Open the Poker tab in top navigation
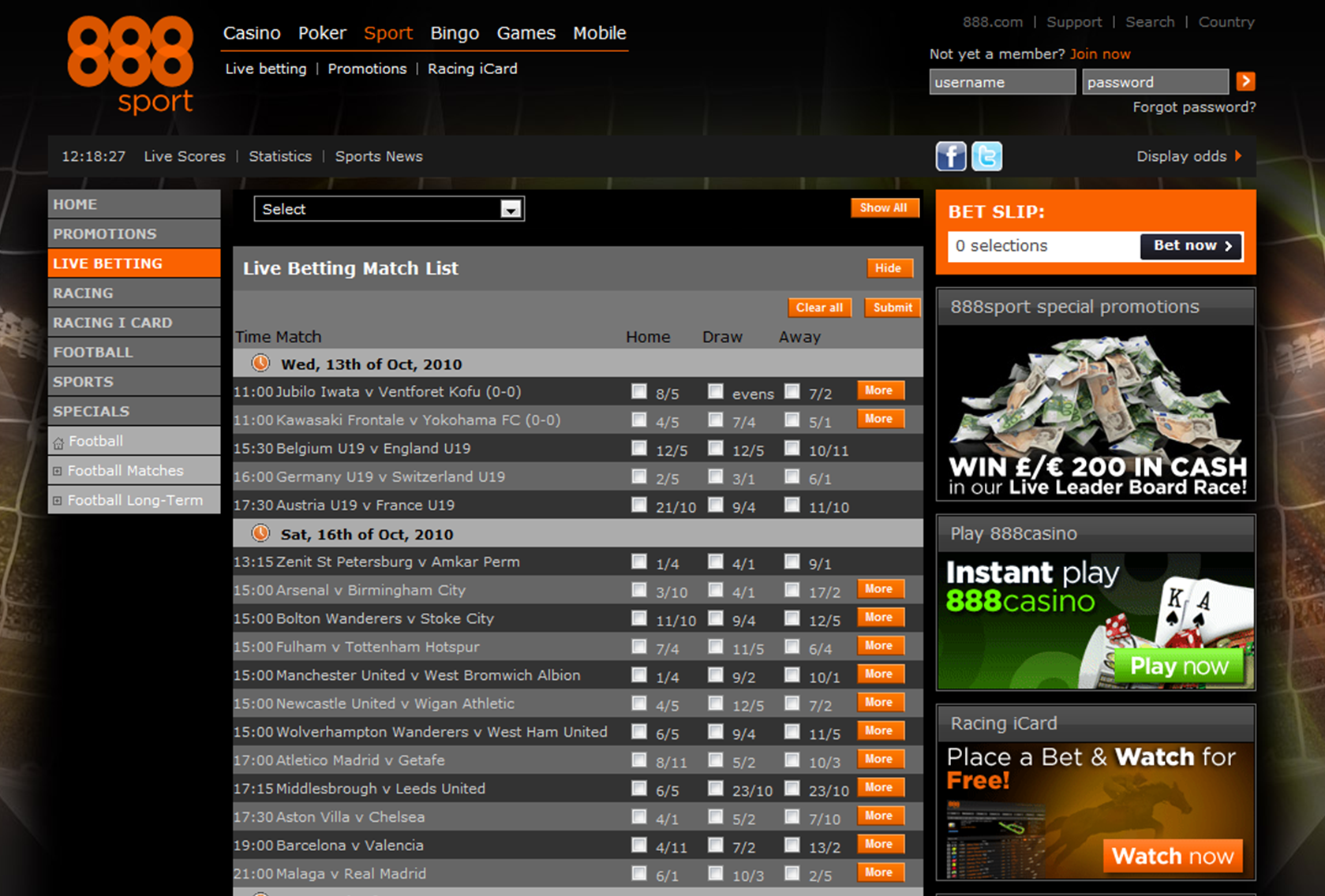Screen dimensions: 1325x896 (322, 33)
